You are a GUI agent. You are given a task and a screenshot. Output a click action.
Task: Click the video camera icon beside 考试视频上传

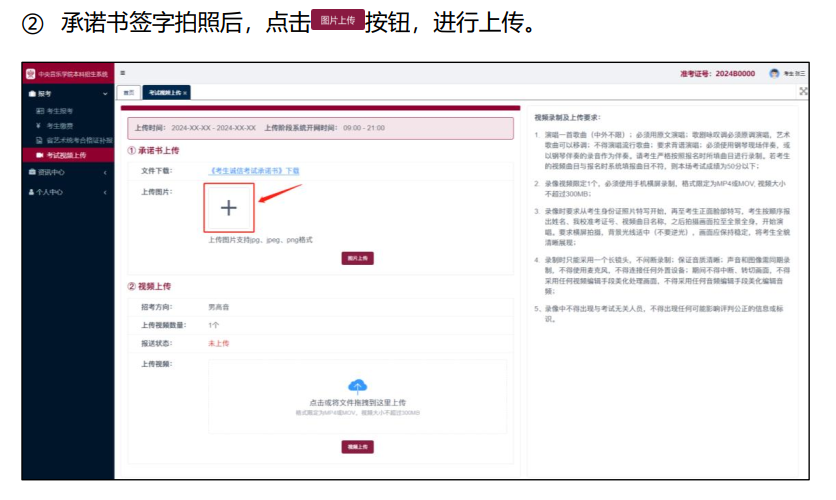pyautogui.click(x=40, y=155)
